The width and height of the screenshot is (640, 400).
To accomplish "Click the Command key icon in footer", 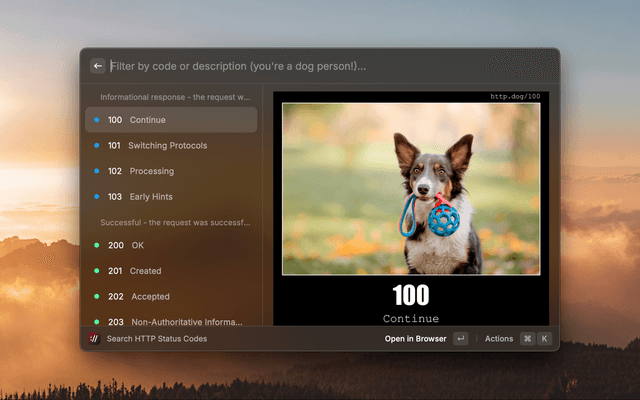I will (x=527, y=339).
